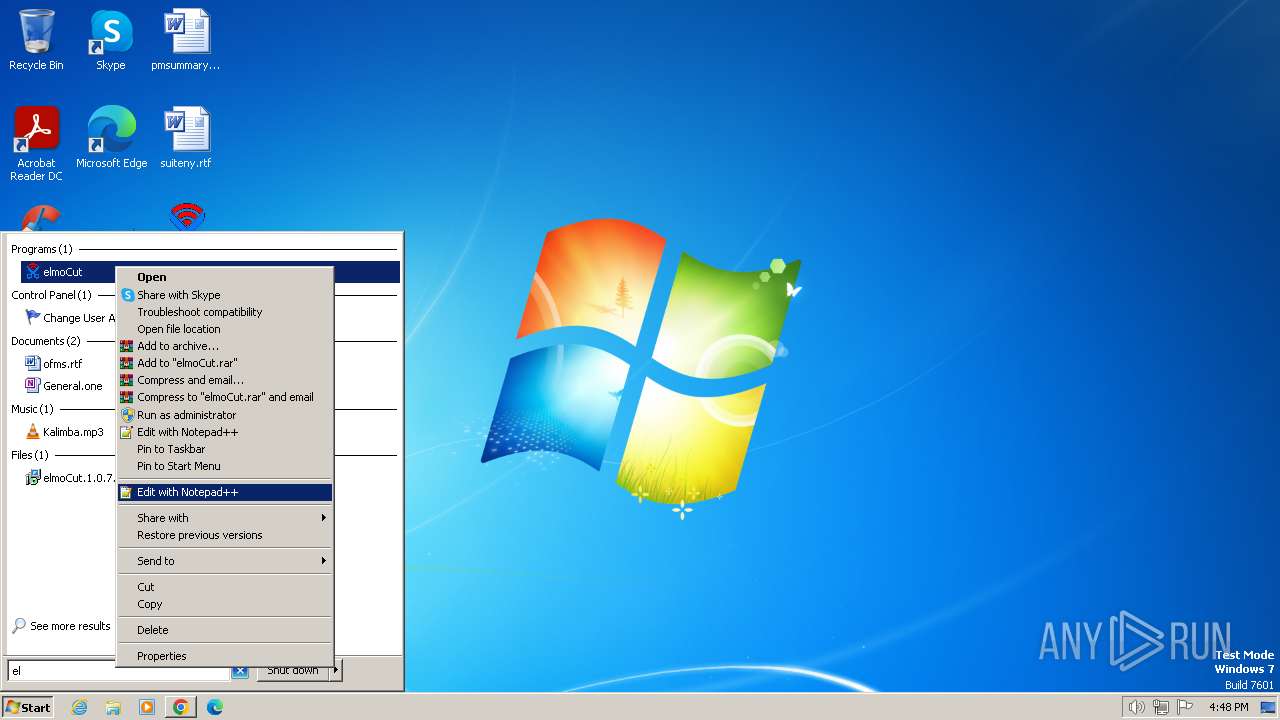Open Google Chrome from the taskbar
This screenshot has height=720, width=1280.
coord(181,707)
